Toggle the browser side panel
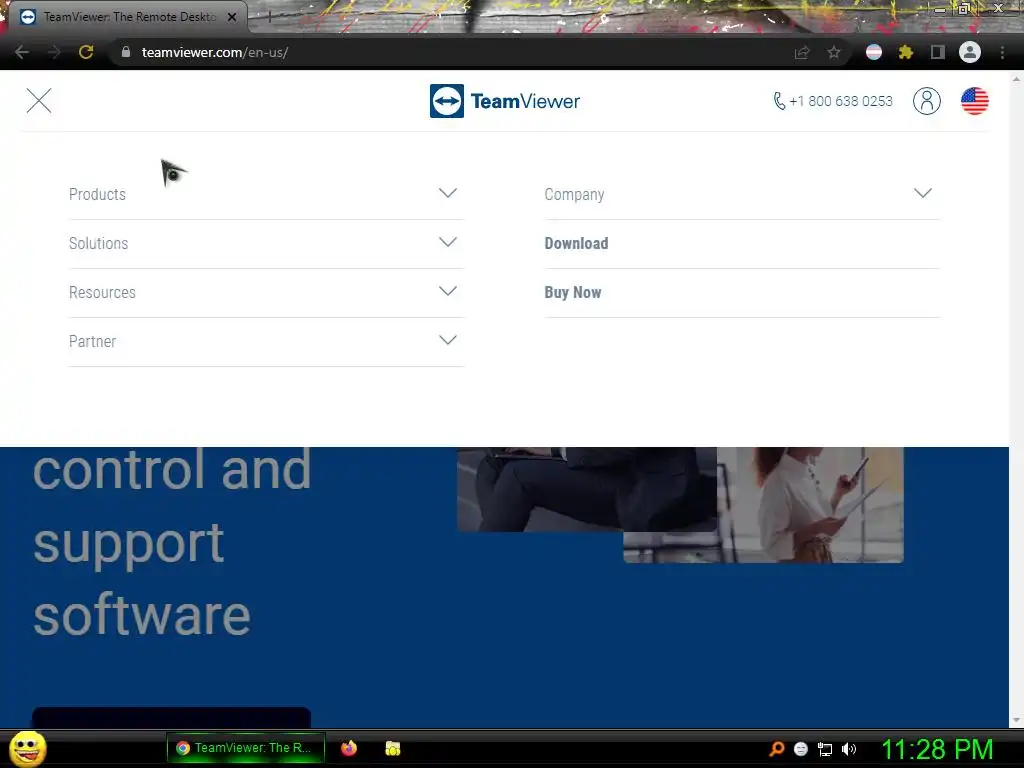This screenshot has height=768, width=1024. click(938, 52)
